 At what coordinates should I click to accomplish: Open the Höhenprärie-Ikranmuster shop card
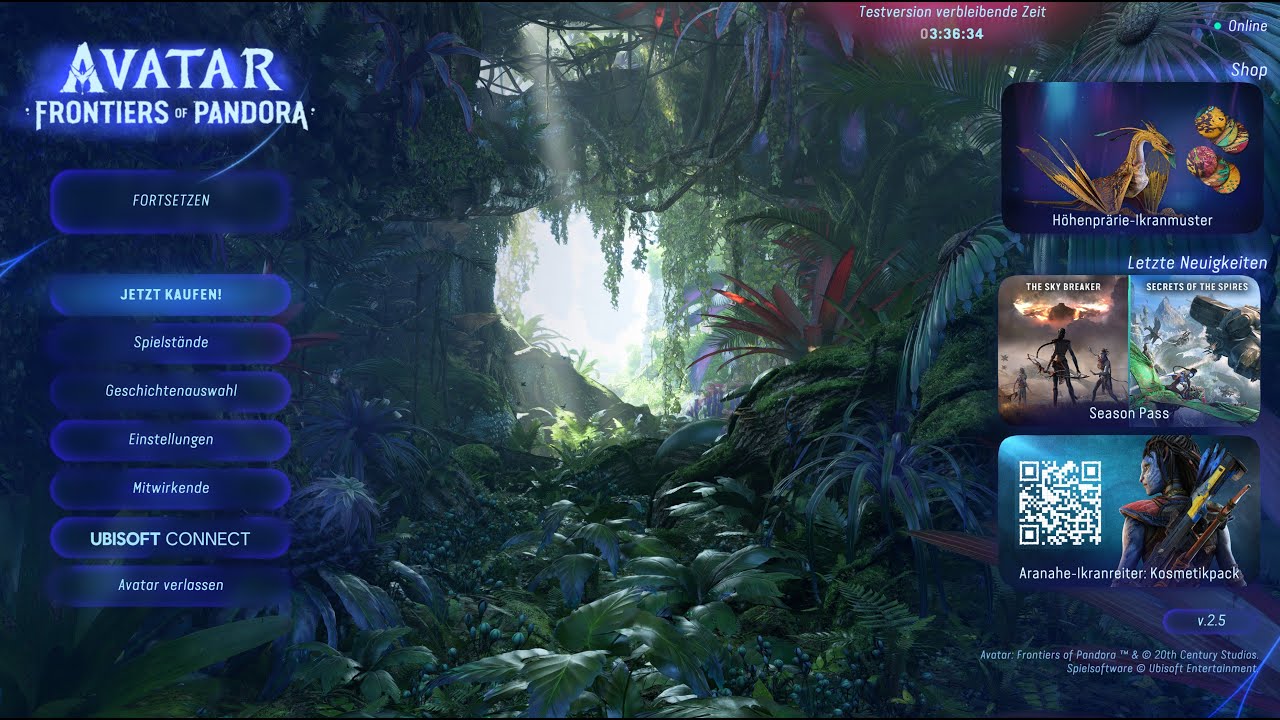1132,158
